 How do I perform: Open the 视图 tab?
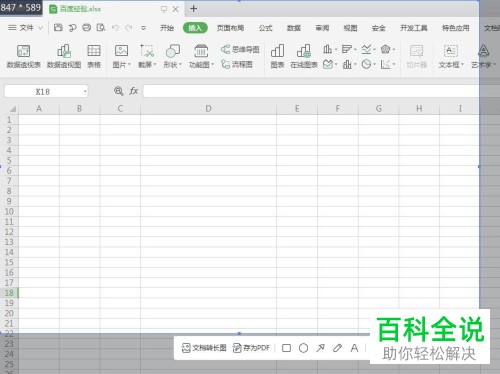[350, 28]
